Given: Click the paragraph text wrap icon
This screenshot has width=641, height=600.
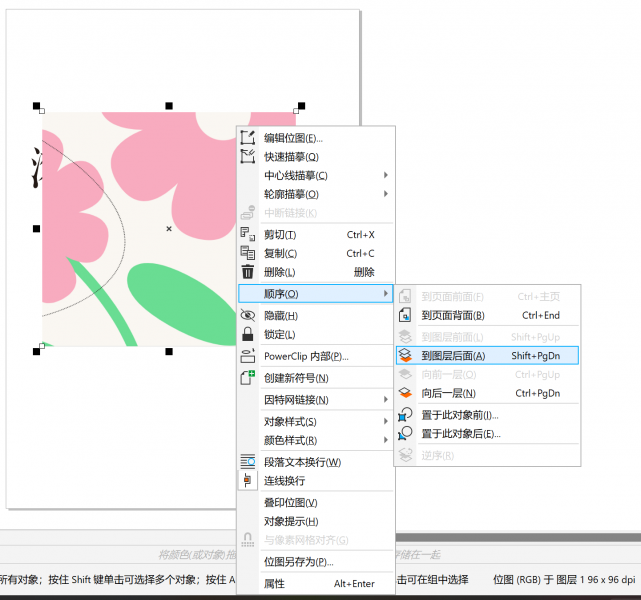Looking at the screenshot, I should tap(248, 462).
